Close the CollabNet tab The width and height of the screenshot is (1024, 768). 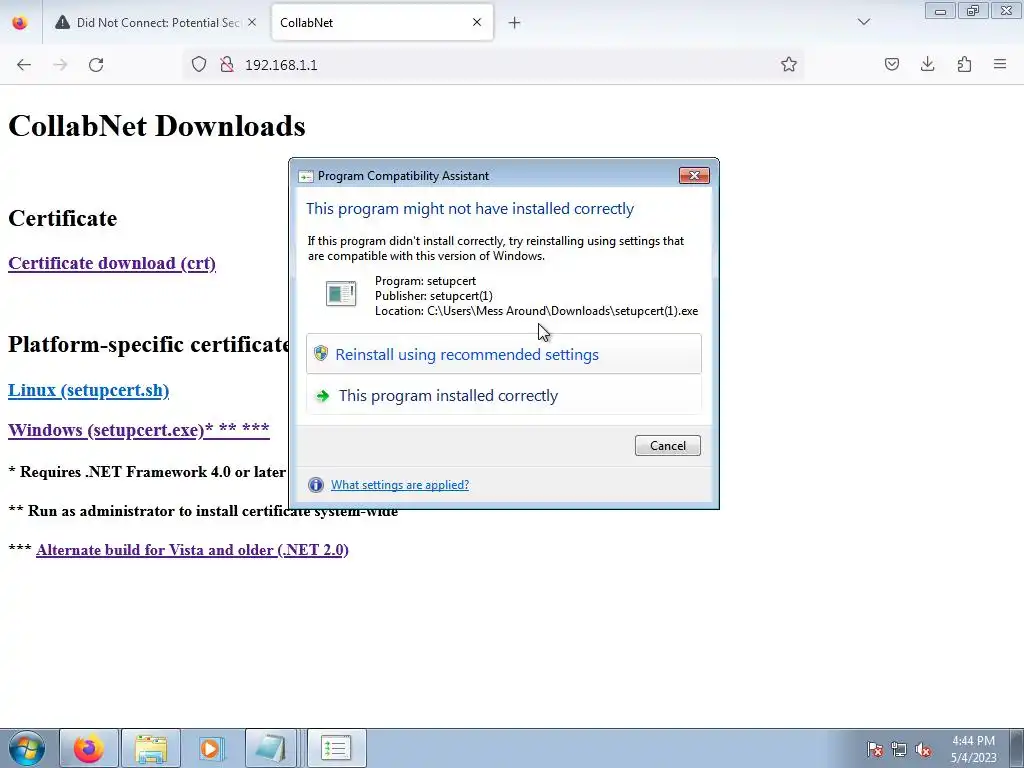click(477, 22)
